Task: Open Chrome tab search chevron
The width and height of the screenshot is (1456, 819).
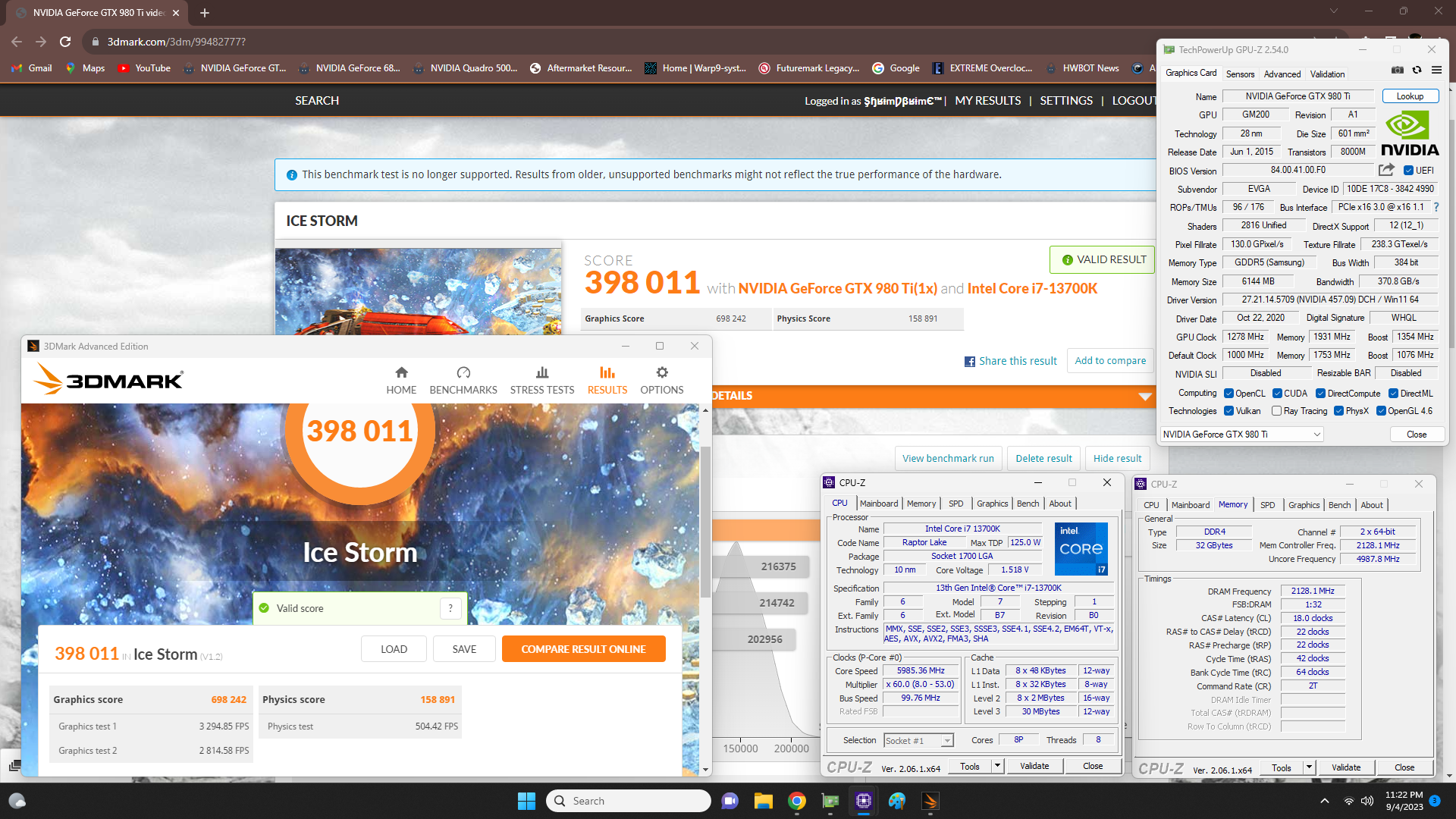Action: coord(1333,11)
